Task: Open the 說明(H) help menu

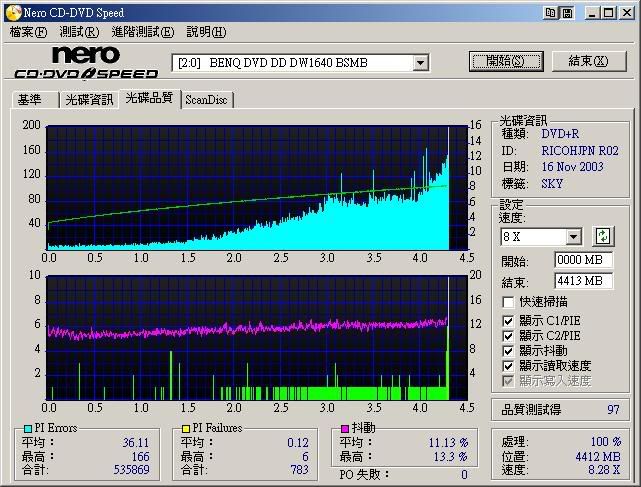Action: click(x=206, y=32)
